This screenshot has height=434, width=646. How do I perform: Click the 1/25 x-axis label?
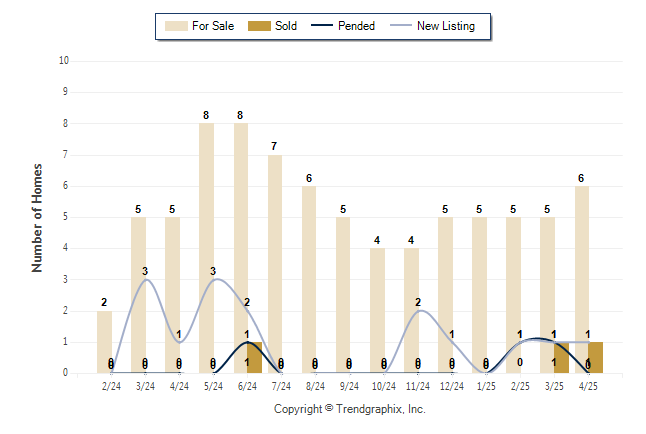pos(486,387)
